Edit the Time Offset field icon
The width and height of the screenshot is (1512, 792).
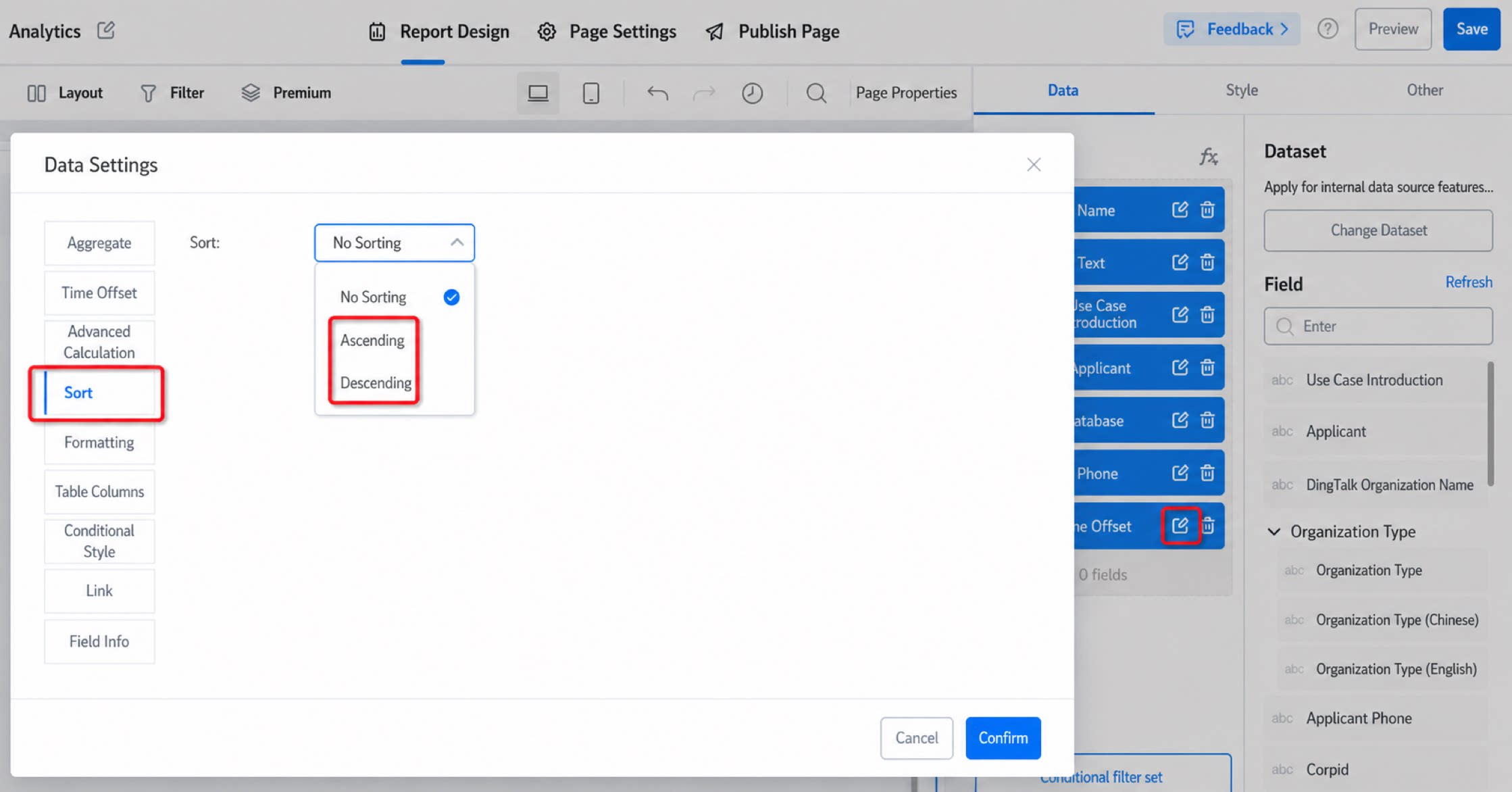(1180, 526)
